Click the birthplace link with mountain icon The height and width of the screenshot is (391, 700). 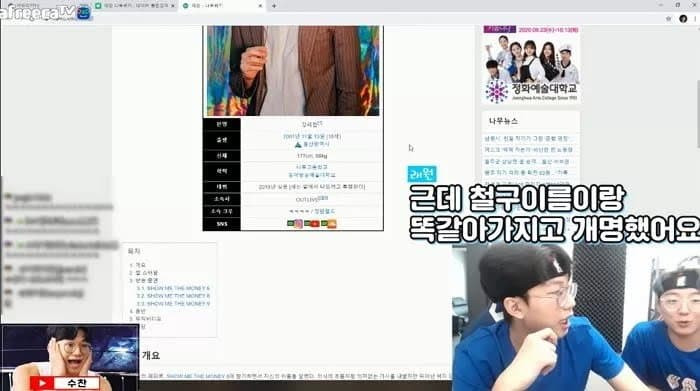coord(312,145)
